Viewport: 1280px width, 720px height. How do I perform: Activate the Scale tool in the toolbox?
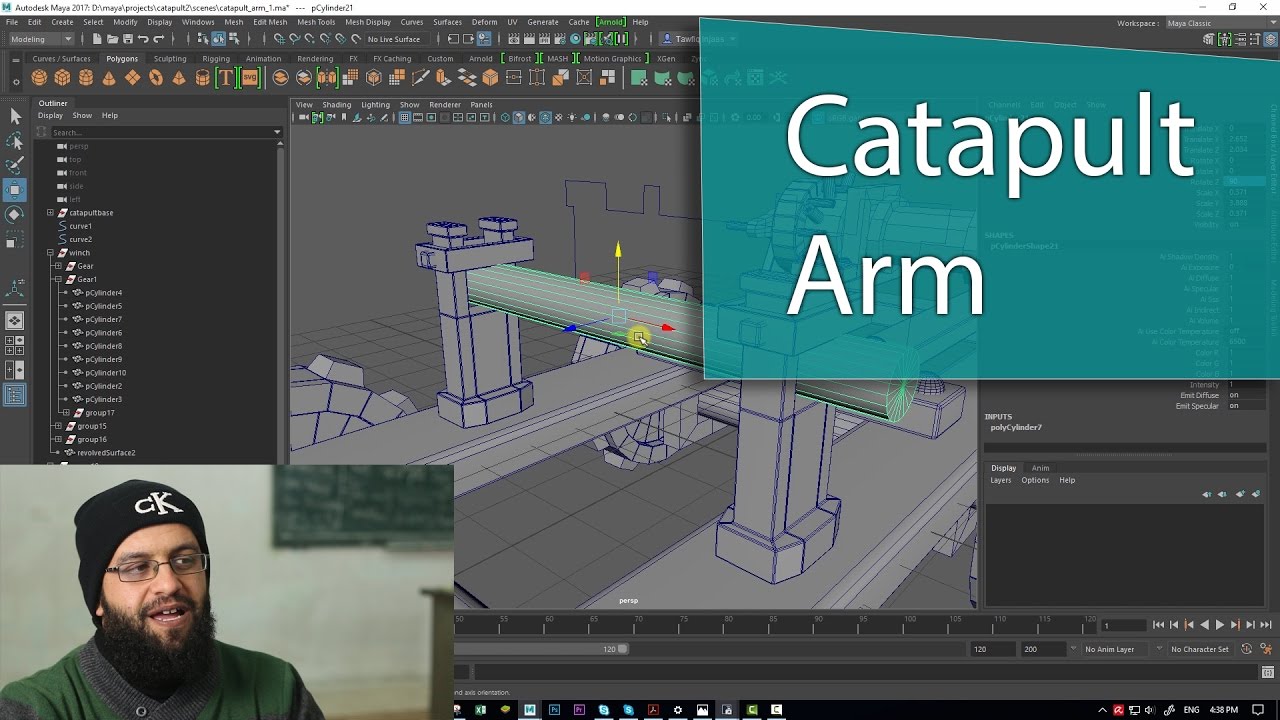(x=15, y=239)
